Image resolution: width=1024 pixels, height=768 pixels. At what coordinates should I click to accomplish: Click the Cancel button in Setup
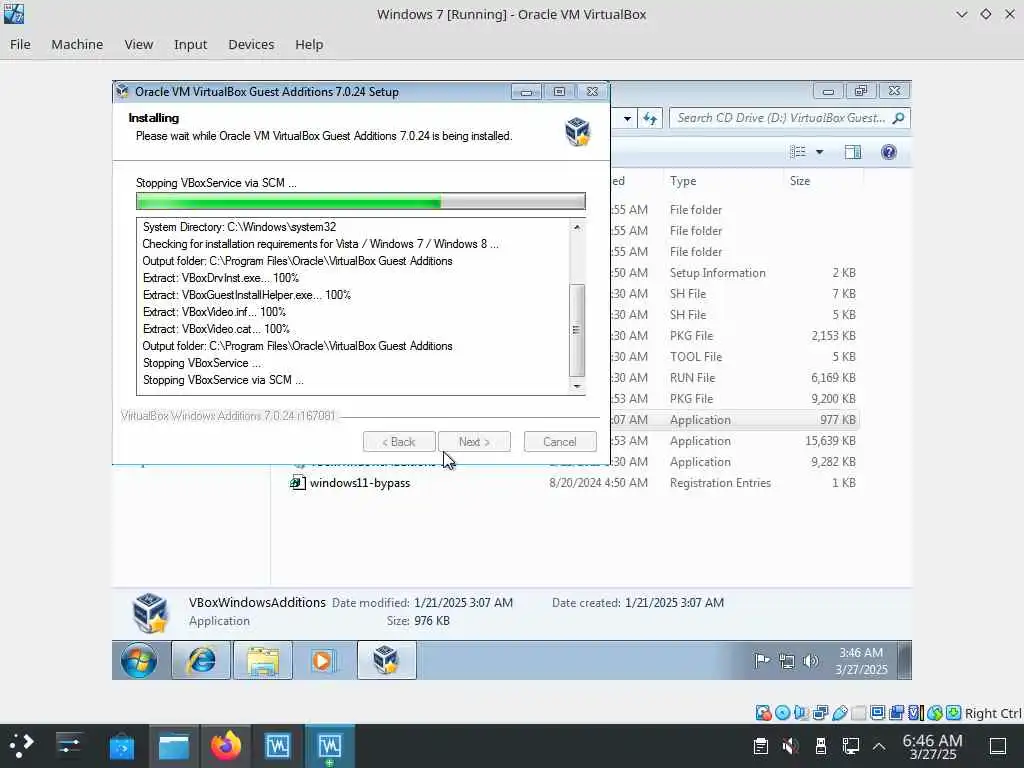(560, 442)
